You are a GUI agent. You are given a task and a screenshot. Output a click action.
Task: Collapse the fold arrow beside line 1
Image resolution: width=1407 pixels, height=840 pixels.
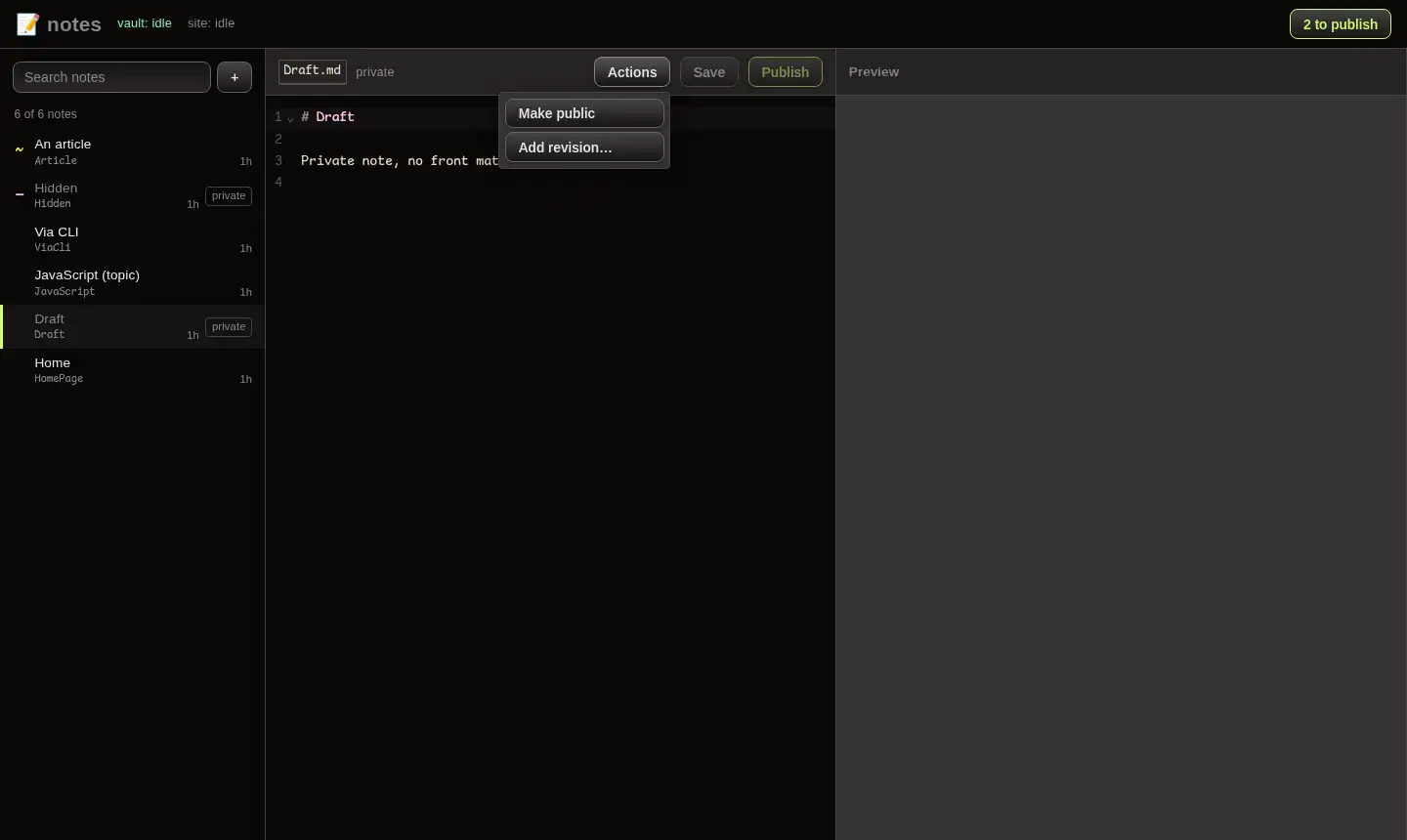click(x=290, y=118)
